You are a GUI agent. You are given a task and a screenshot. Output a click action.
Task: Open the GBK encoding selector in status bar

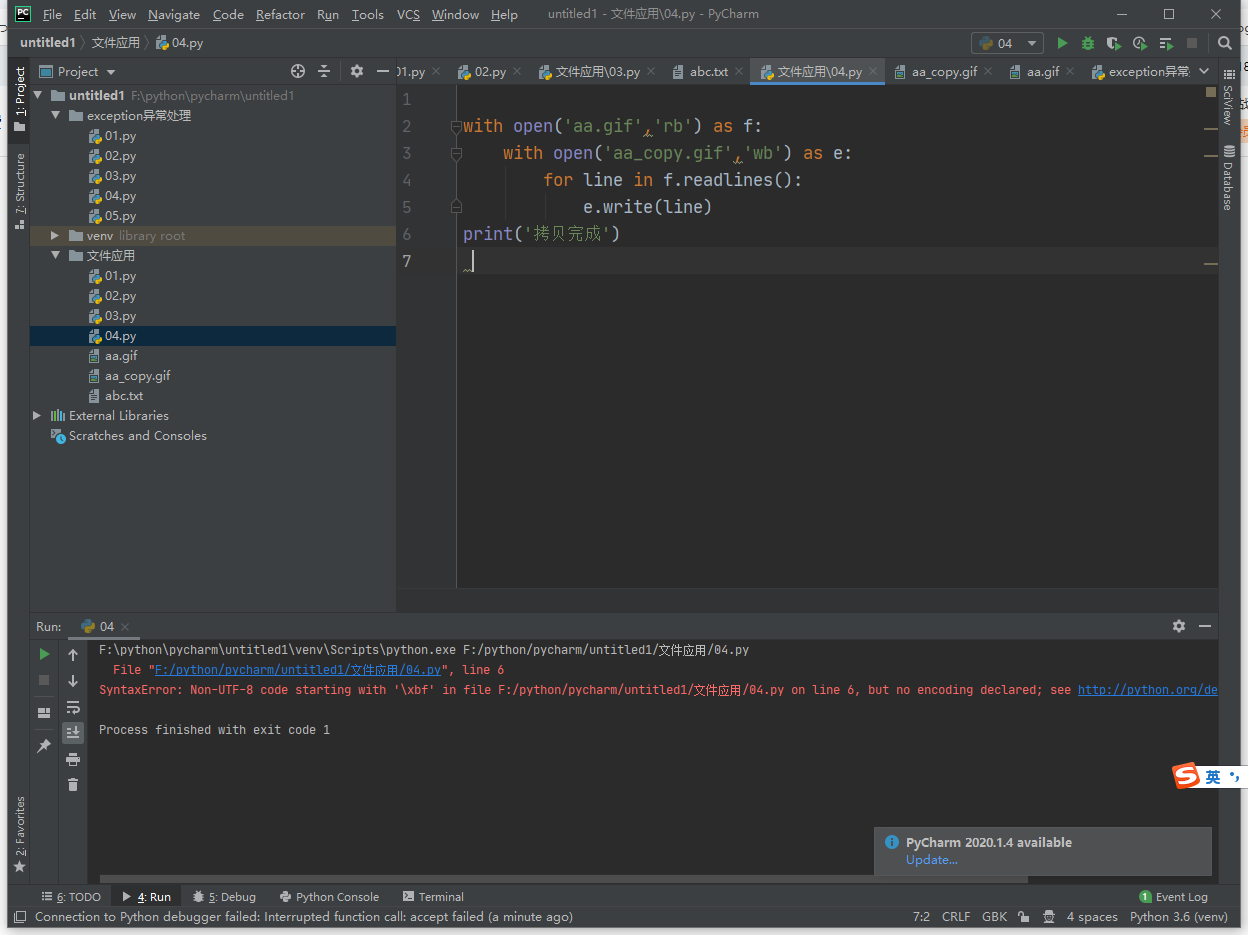994,917
